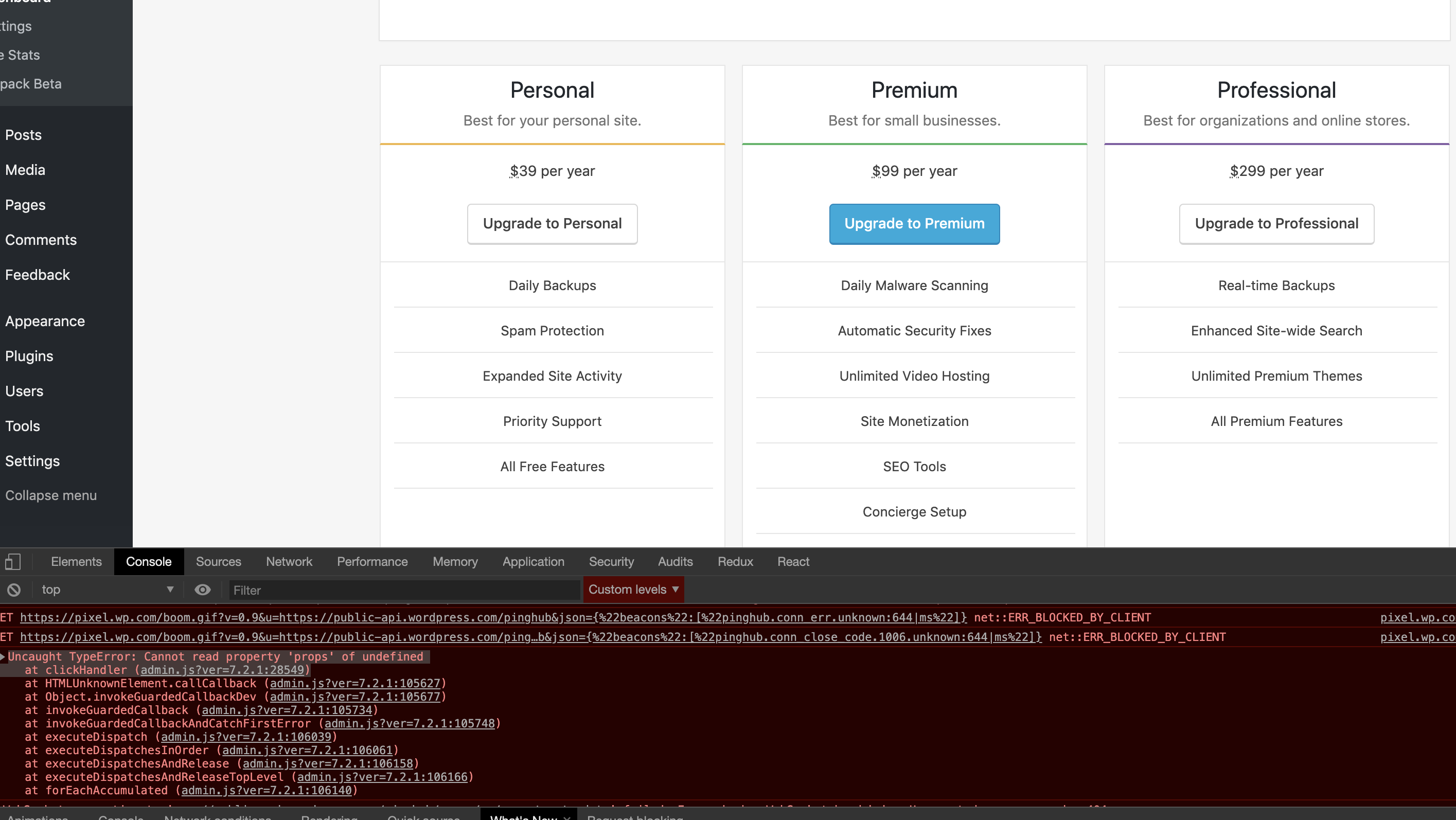The width and height of the screenshot is (1456, 820).
Task: Open admin.js:28549 clickHandler source link
Action: [222, 670]
